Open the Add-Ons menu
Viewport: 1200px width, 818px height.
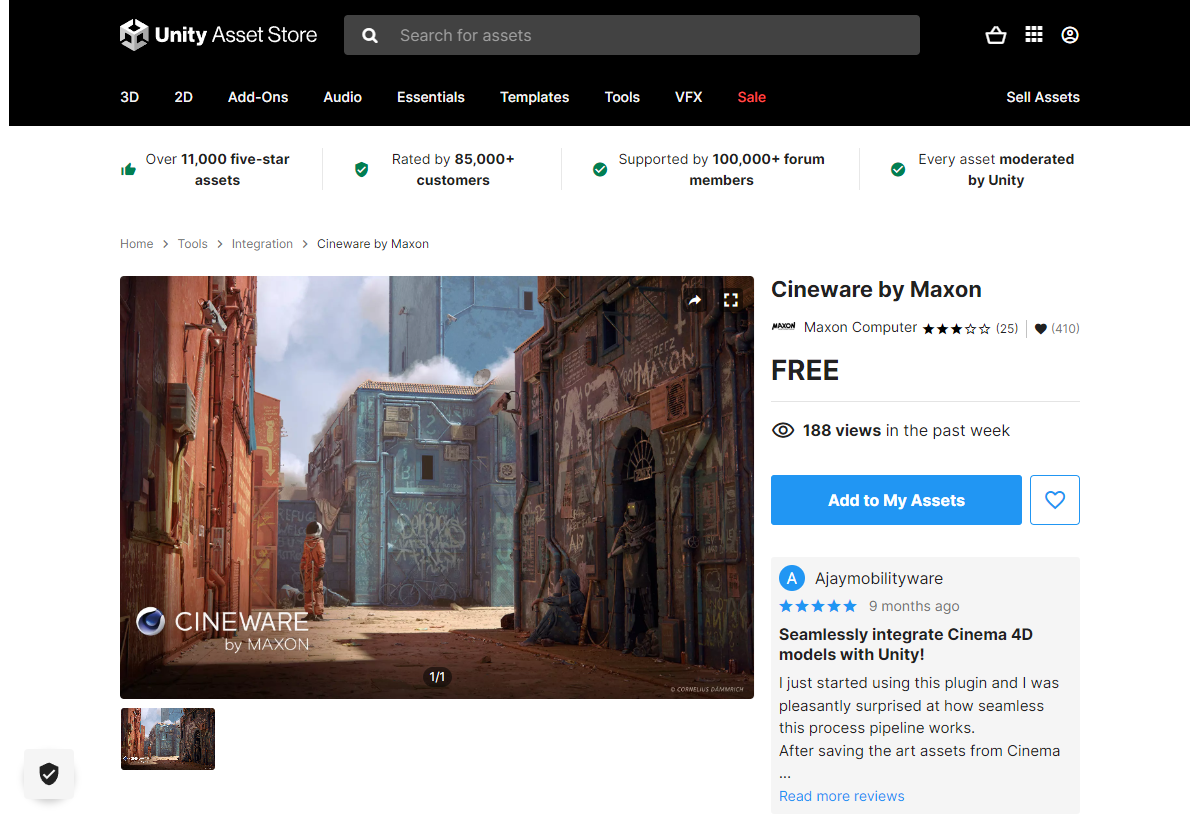258,97
